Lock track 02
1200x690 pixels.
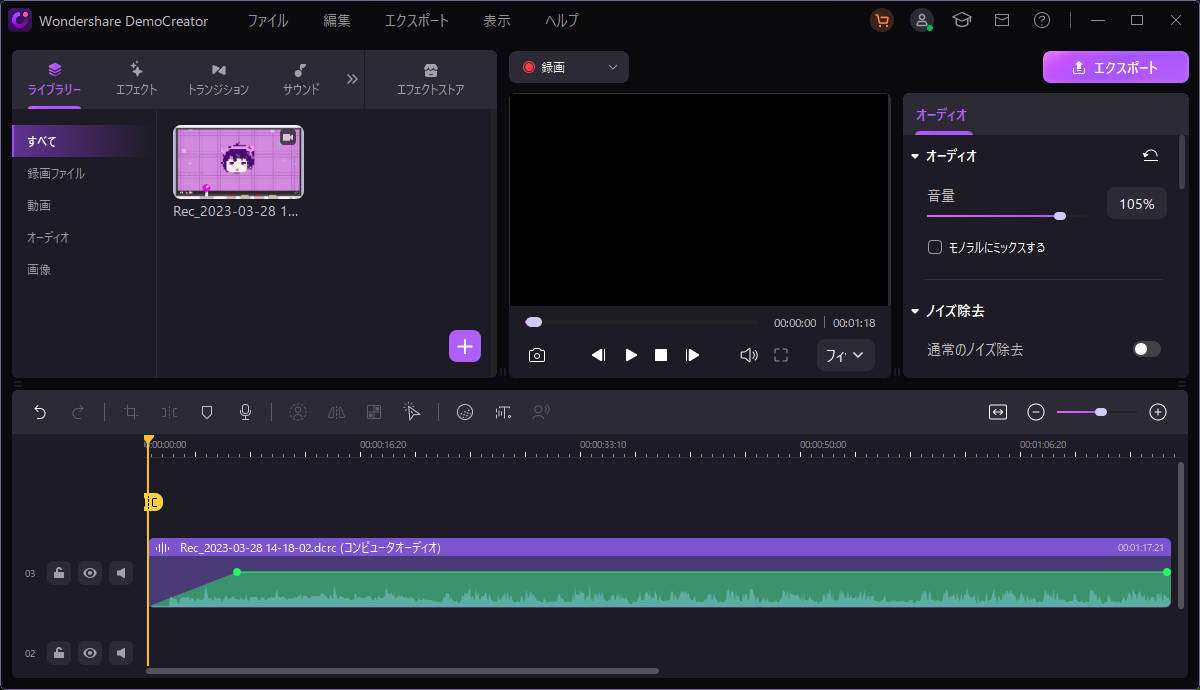[x=59, y=653]
